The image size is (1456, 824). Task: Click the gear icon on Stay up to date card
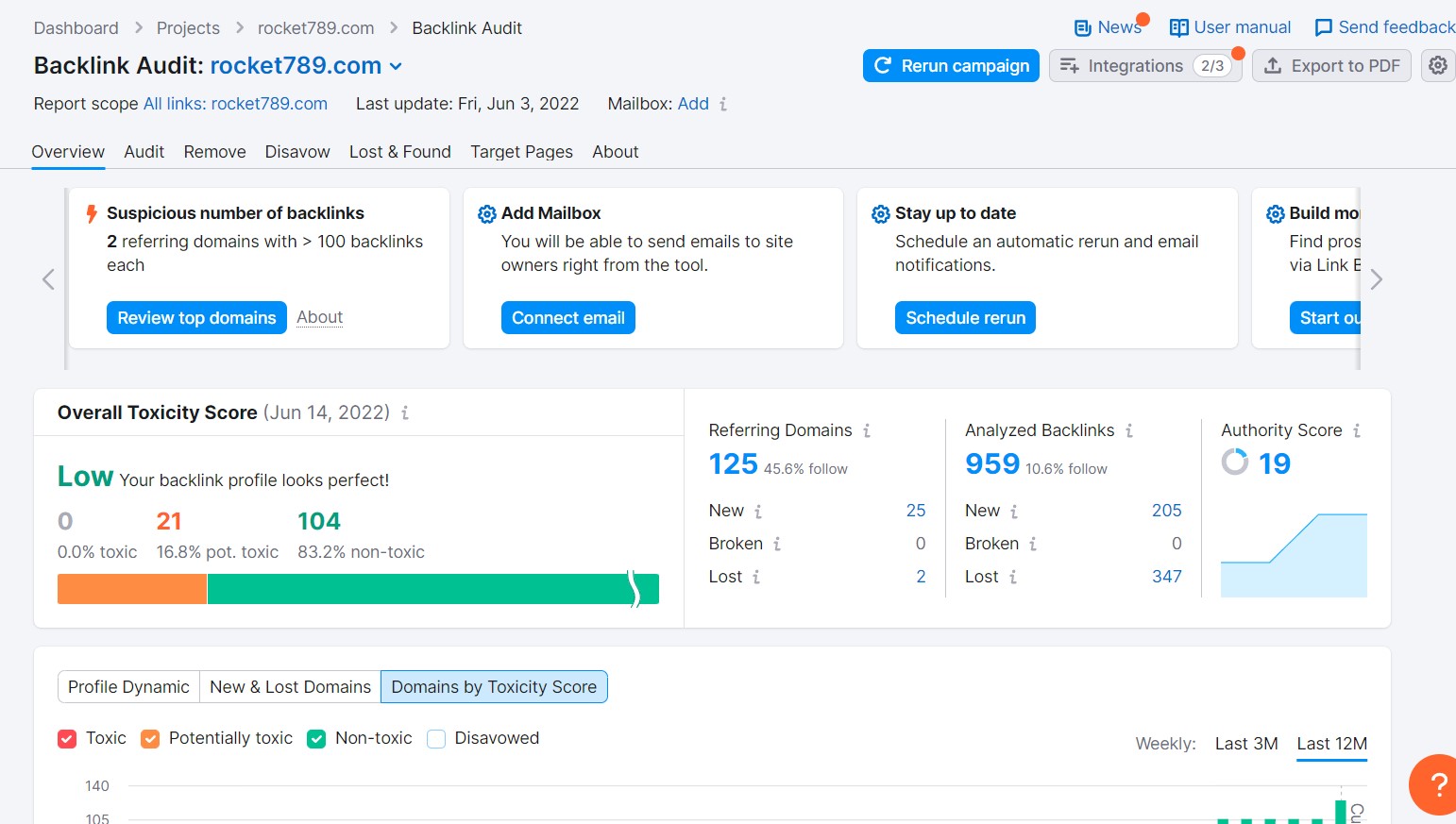click(881, 214)
